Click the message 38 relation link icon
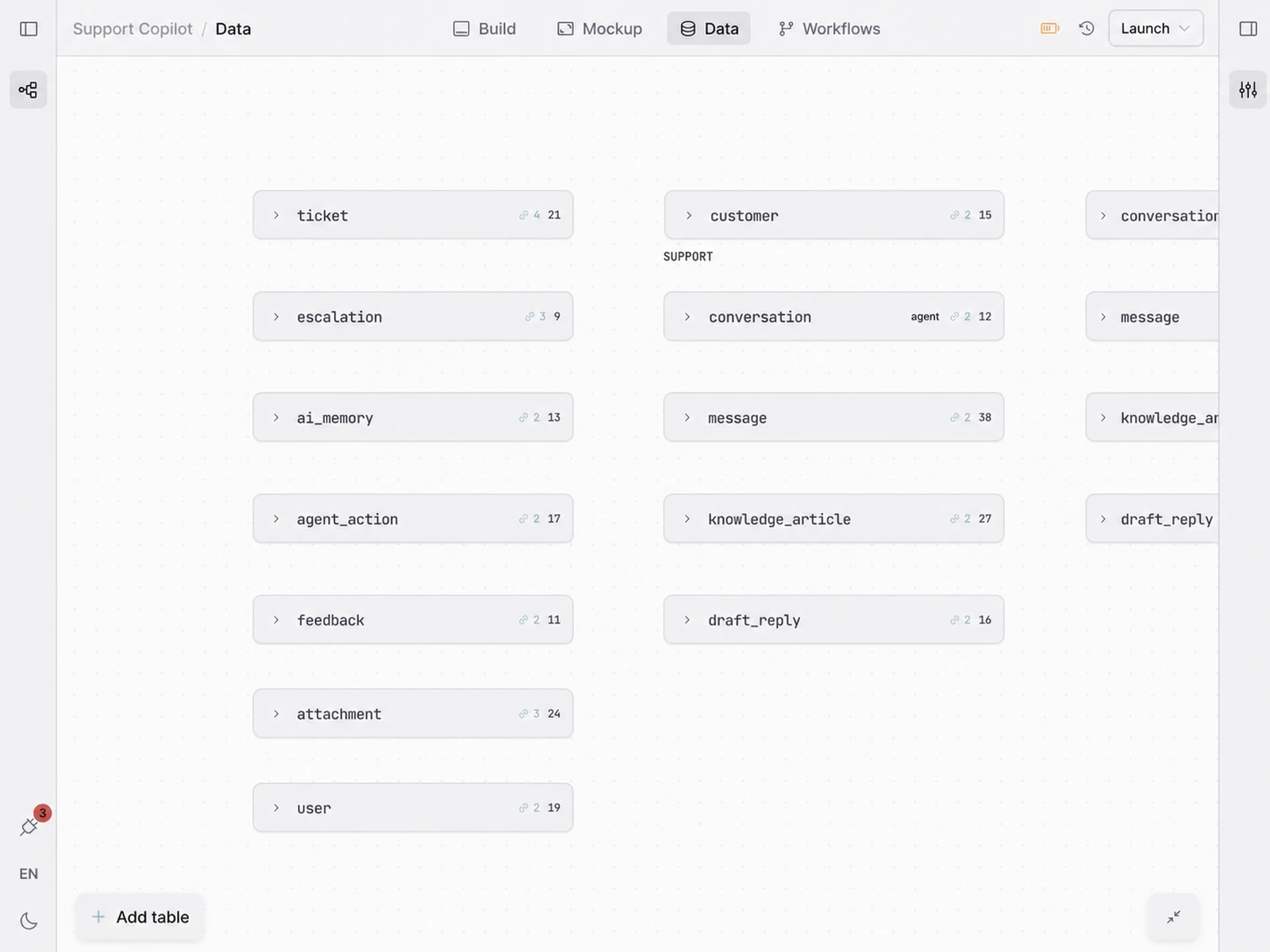1270x952 pixels. click(x=955, y=417)
